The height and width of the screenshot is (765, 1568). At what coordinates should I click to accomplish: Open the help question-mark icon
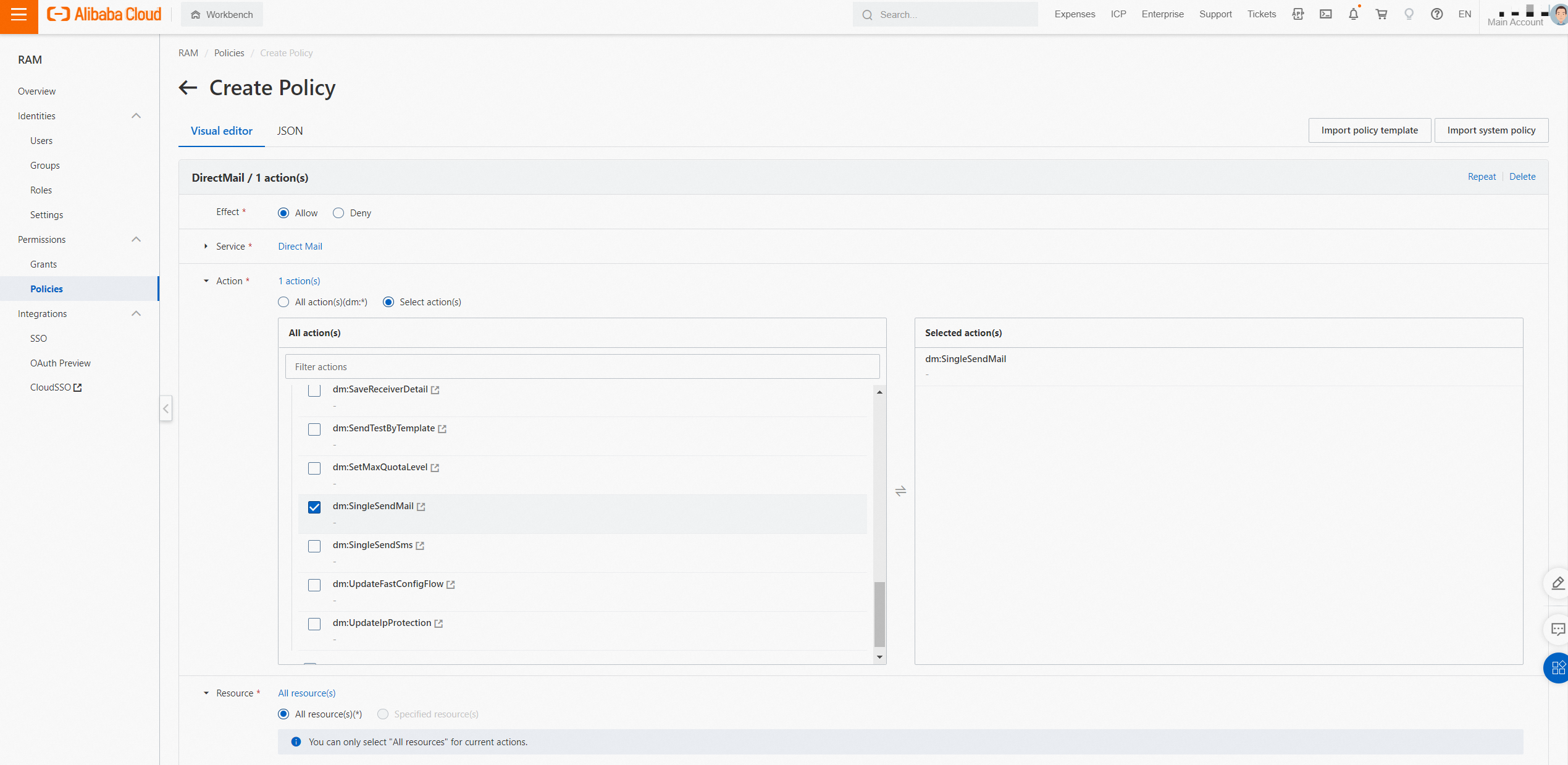tap(1437, 14)
